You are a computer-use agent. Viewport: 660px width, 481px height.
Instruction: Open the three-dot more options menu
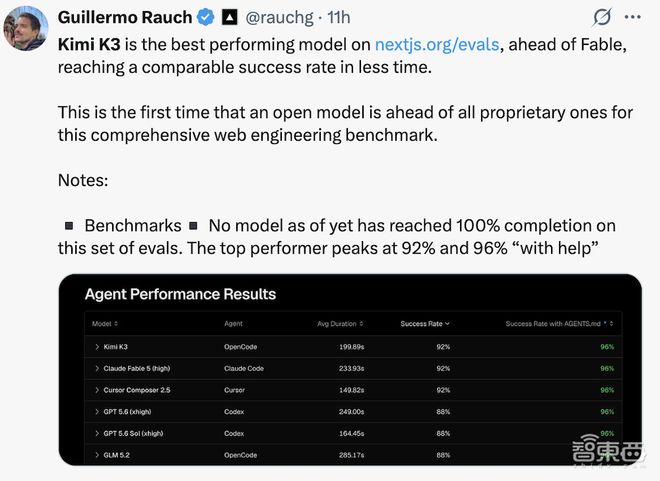pos(633,17)
